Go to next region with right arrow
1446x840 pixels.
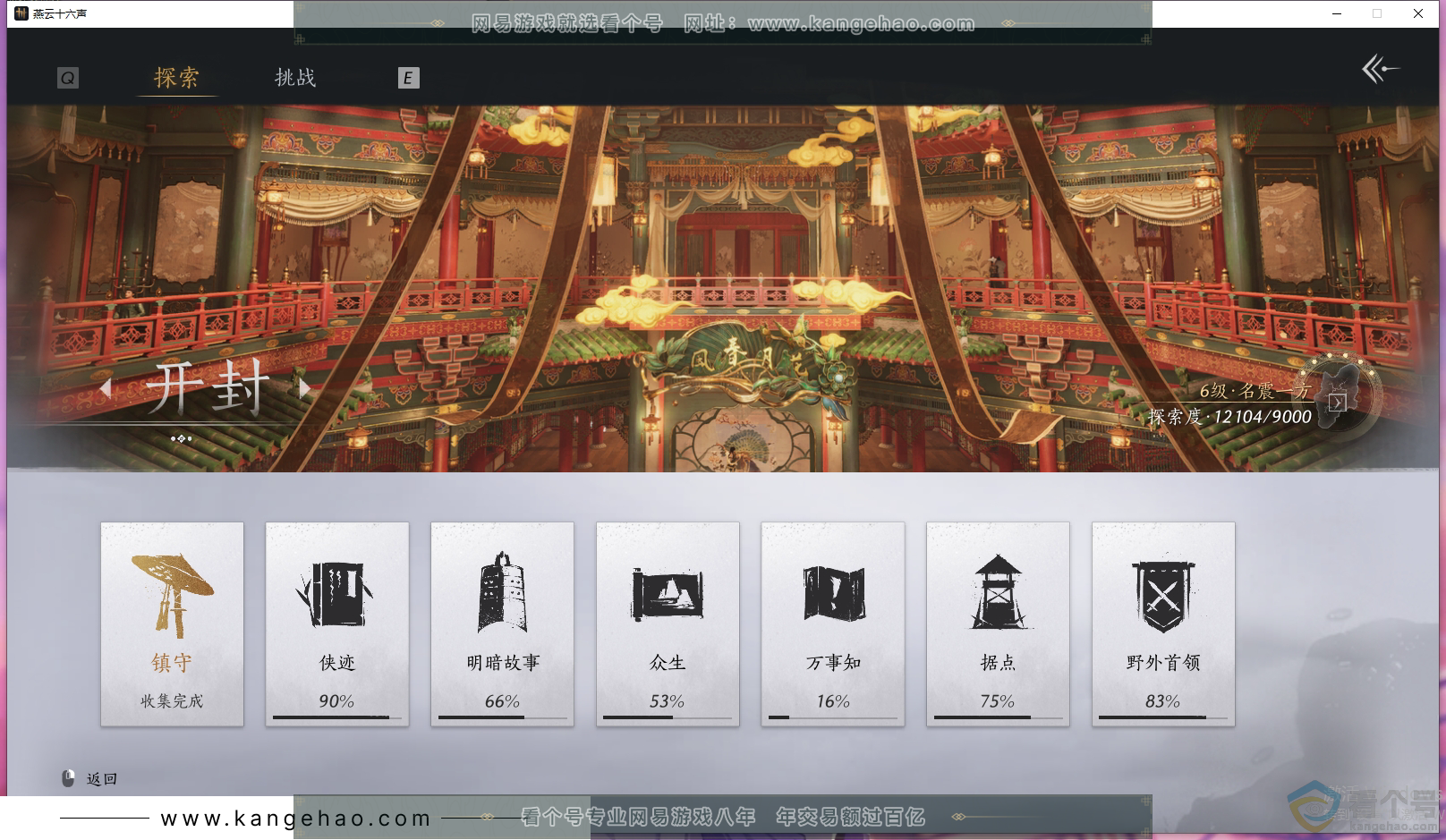pyautogui.click(x=305, y=388)
